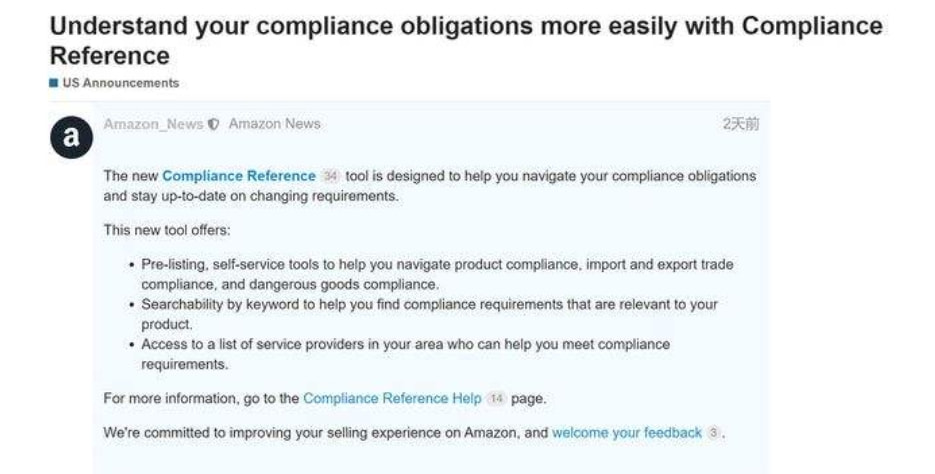Screen dimensions: 935x474
Task: Click the blue US Announcements category square
Action: (54, 83)
